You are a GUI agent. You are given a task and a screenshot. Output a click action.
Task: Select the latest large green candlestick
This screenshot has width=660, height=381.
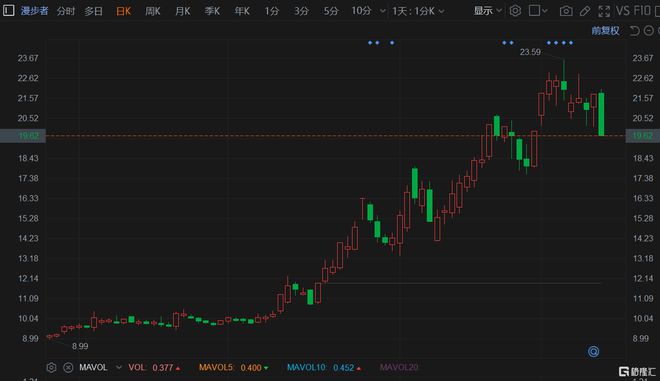click(601, 114)
